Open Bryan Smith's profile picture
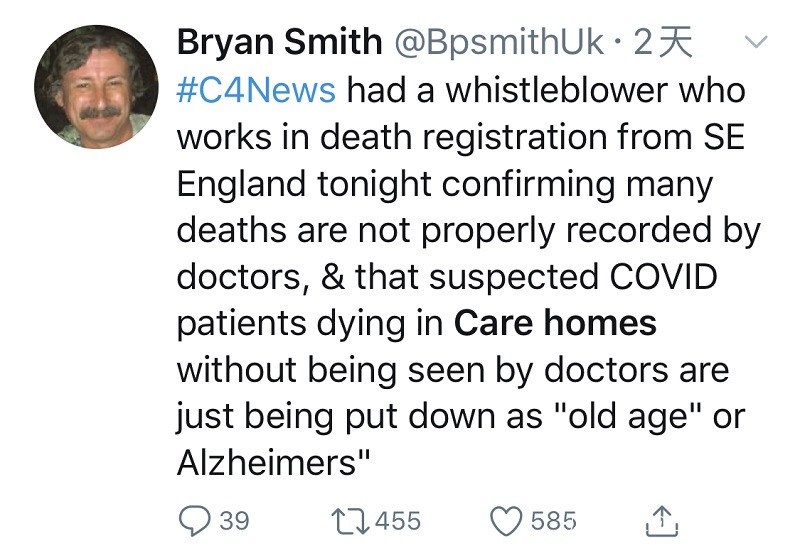Viewport: 800px width, 548px height. tap(96, 86)
